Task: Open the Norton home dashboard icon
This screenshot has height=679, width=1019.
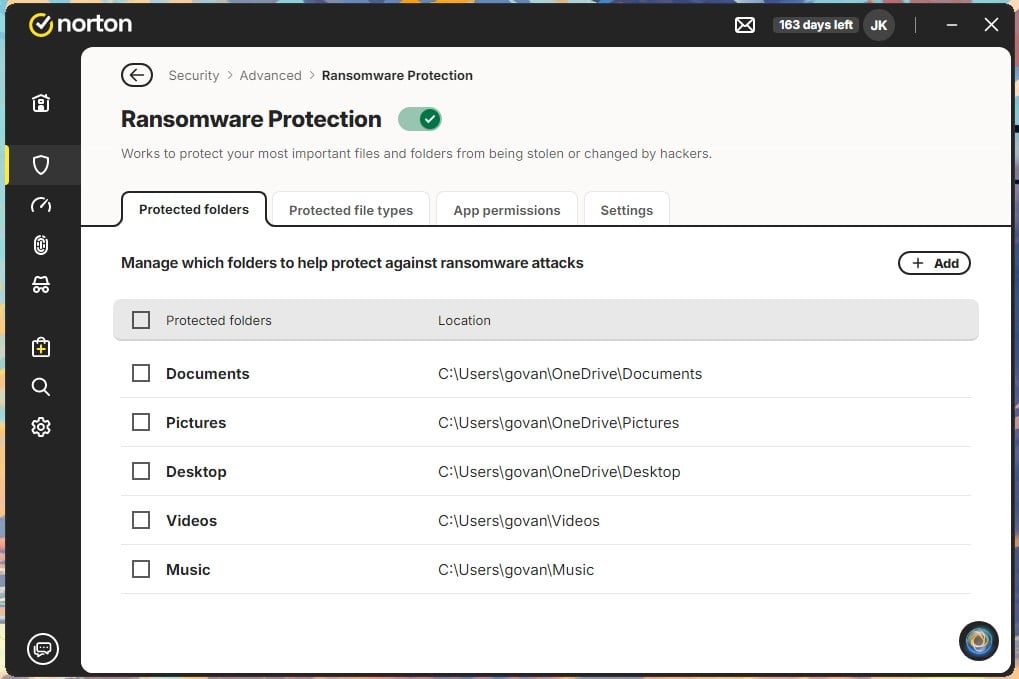Action: (x=41, y=103)
